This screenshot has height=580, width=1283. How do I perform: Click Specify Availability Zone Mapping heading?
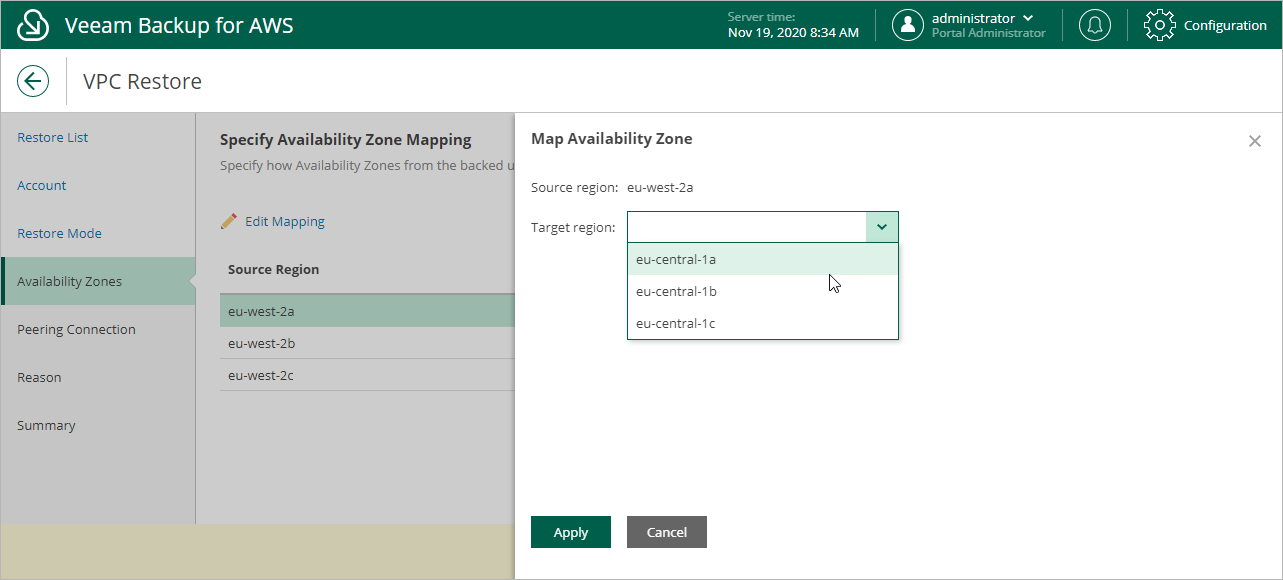pyautogui.click(x=346, y=140)
